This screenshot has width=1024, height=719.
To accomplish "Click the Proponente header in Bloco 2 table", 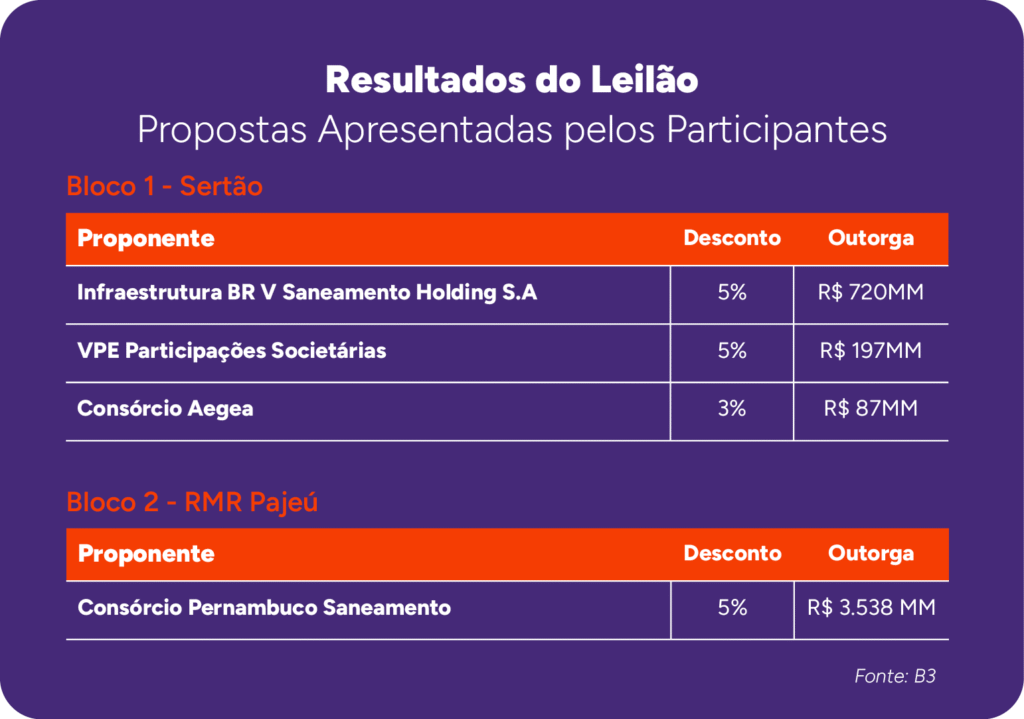I will click(x=146, y=554).
